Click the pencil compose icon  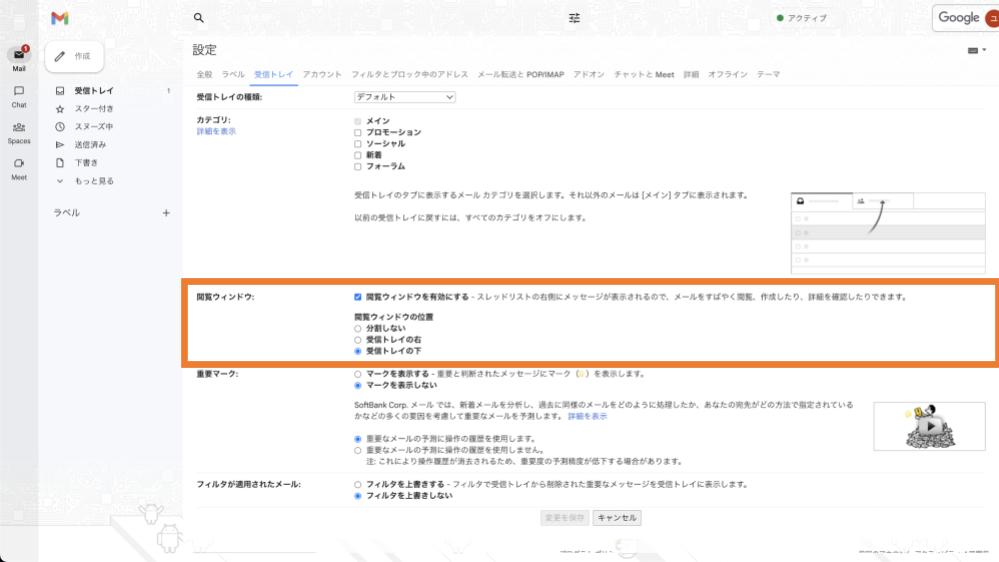tap(60, 56)
